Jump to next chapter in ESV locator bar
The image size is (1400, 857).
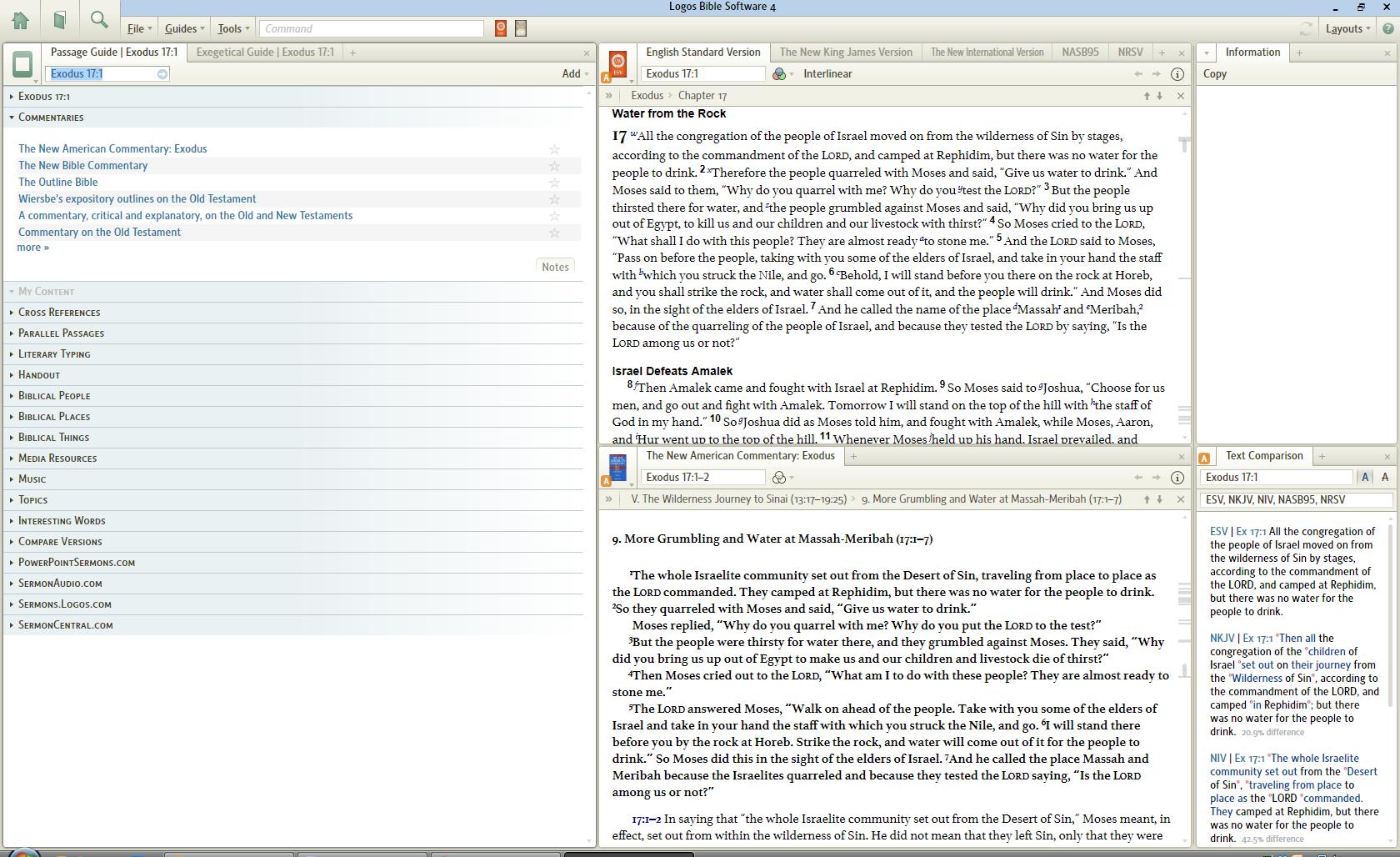1159,96
